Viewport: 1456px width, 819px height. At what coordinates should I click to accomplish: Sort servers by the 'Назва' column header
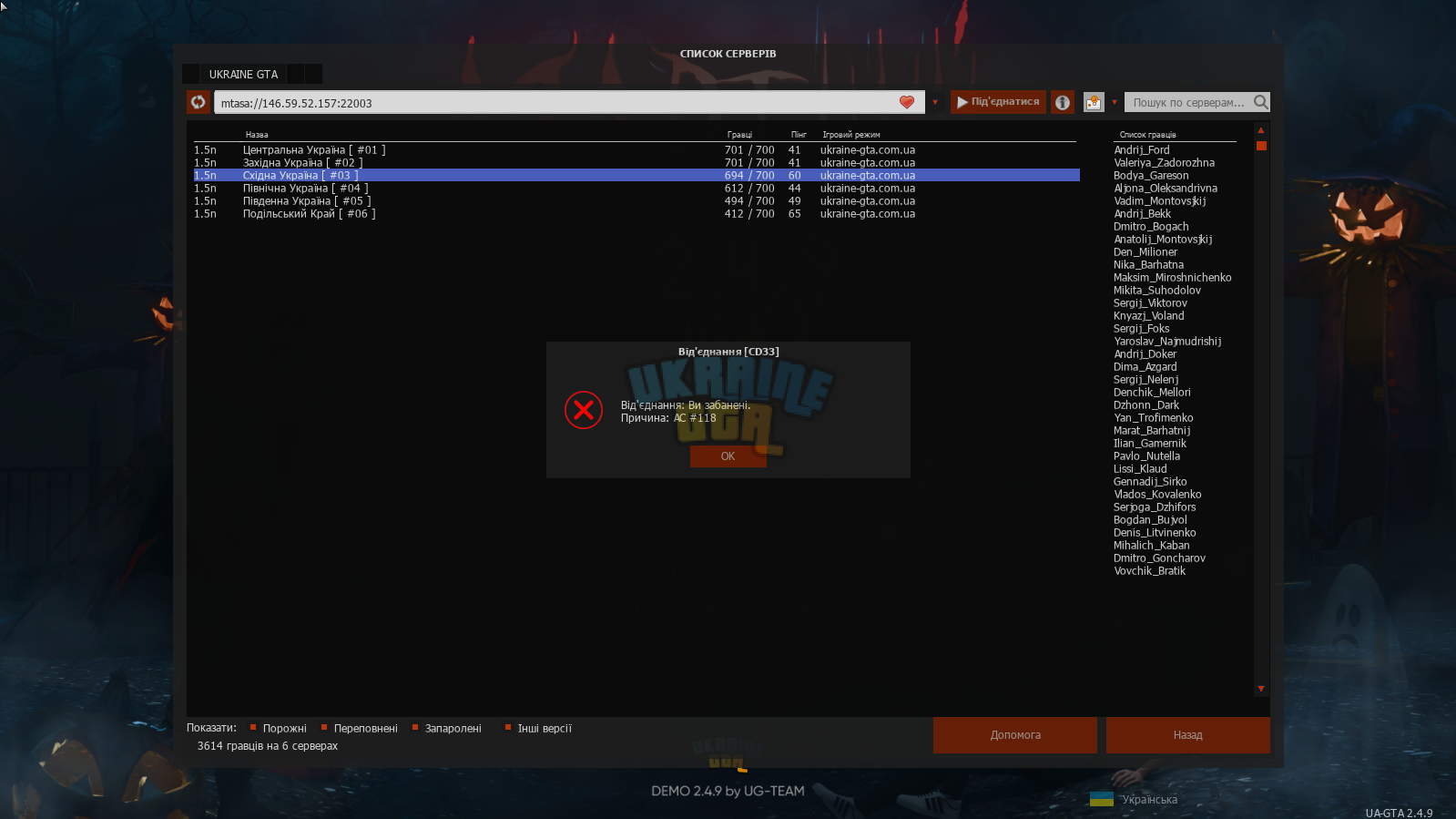[257, 135]
